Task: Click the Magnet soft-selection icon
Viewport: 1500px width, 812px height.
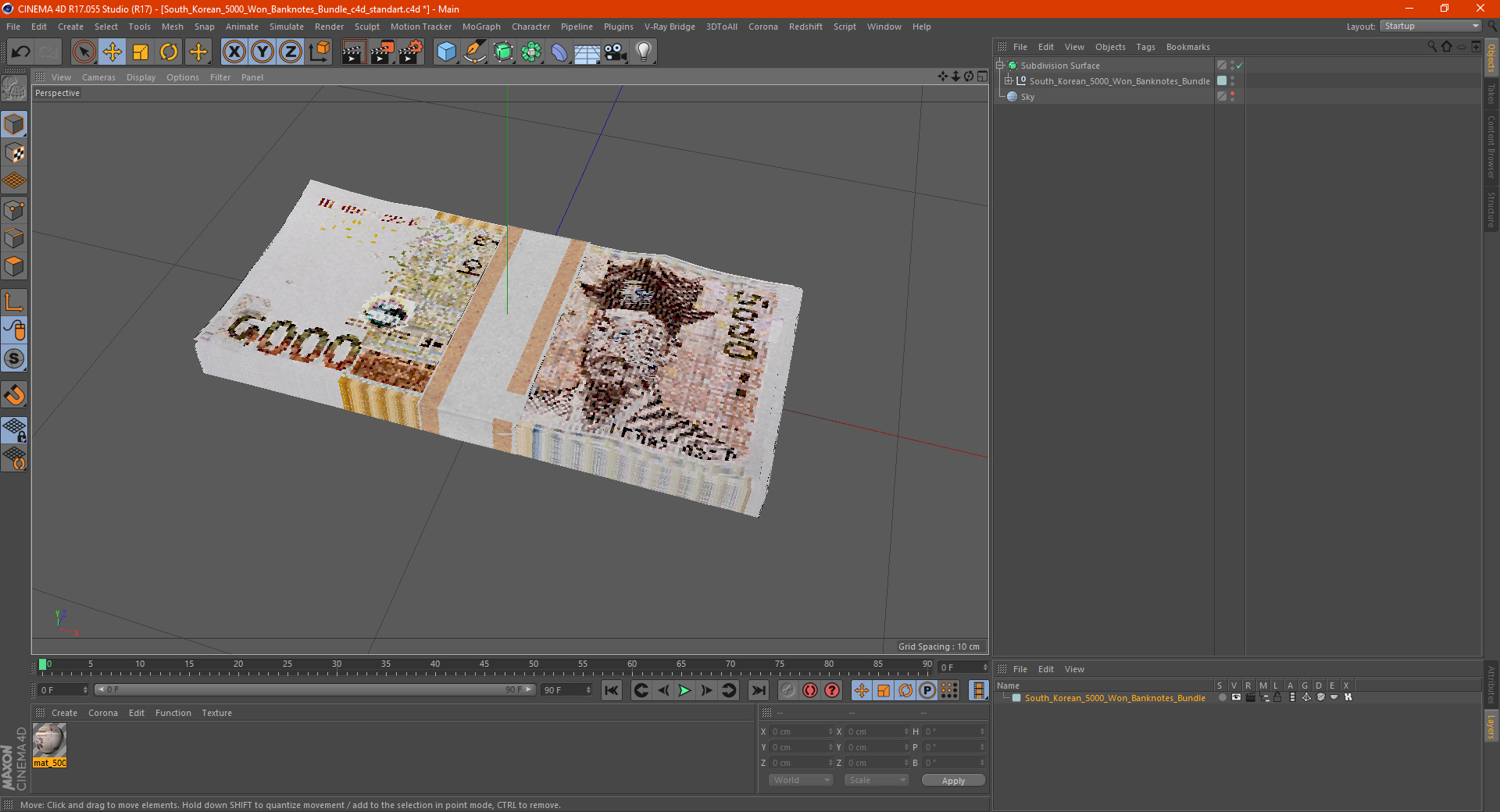Action: tap(14, 395)
